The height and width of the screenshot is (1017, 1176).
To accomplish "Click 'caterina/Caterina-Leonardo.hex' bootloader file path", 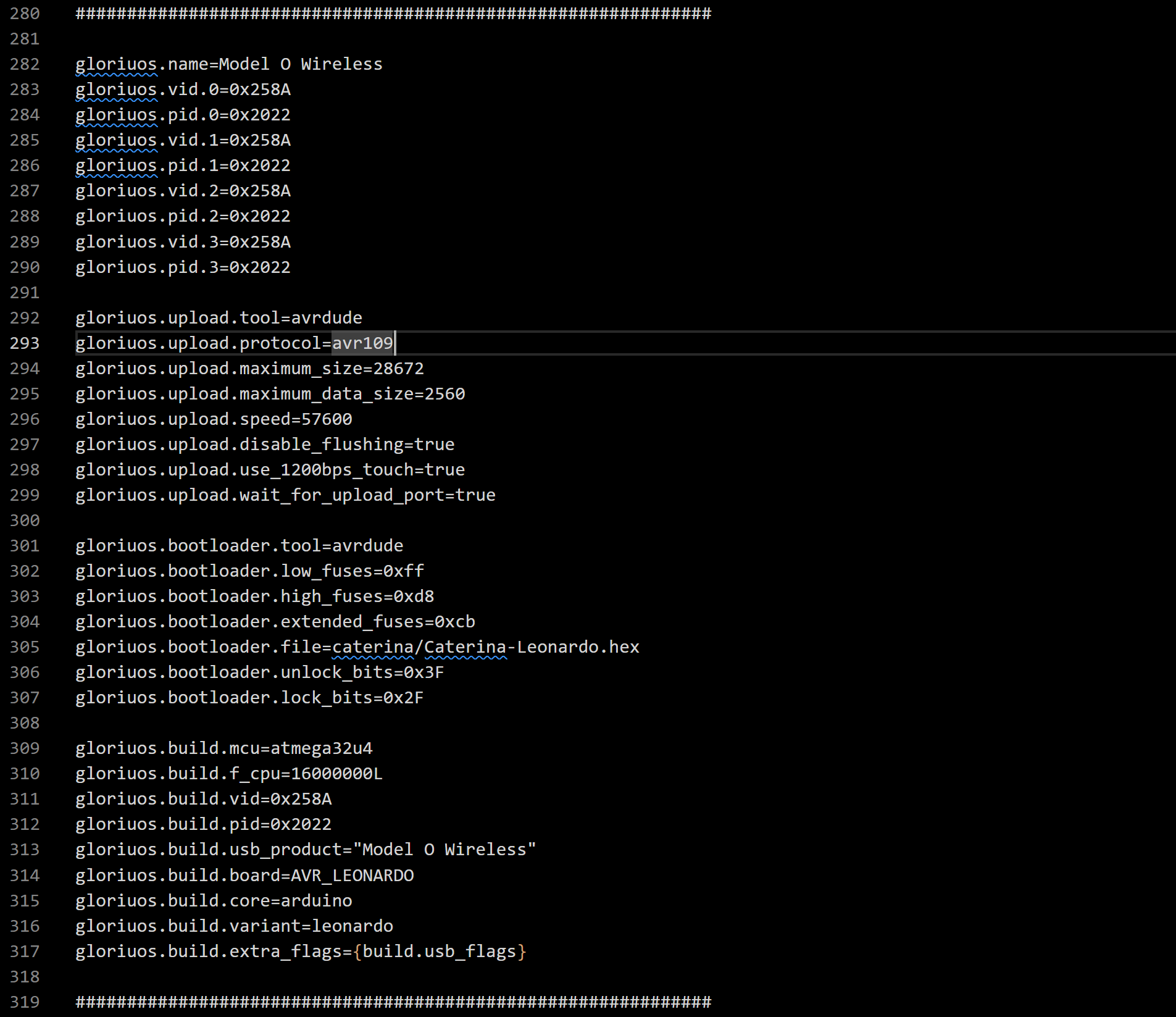I will pyautogui.click(x=486, y=647).
